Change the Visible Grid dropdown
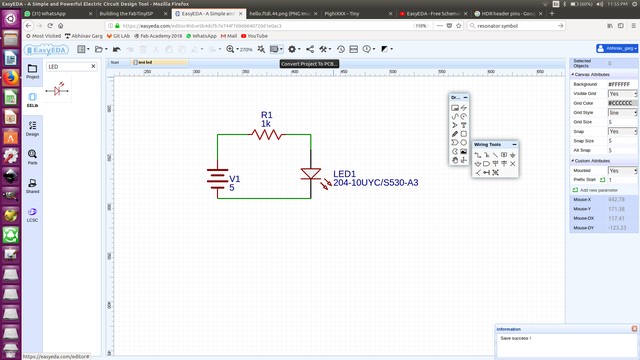This screenshot has height=360, width=640. coord(622,94)
